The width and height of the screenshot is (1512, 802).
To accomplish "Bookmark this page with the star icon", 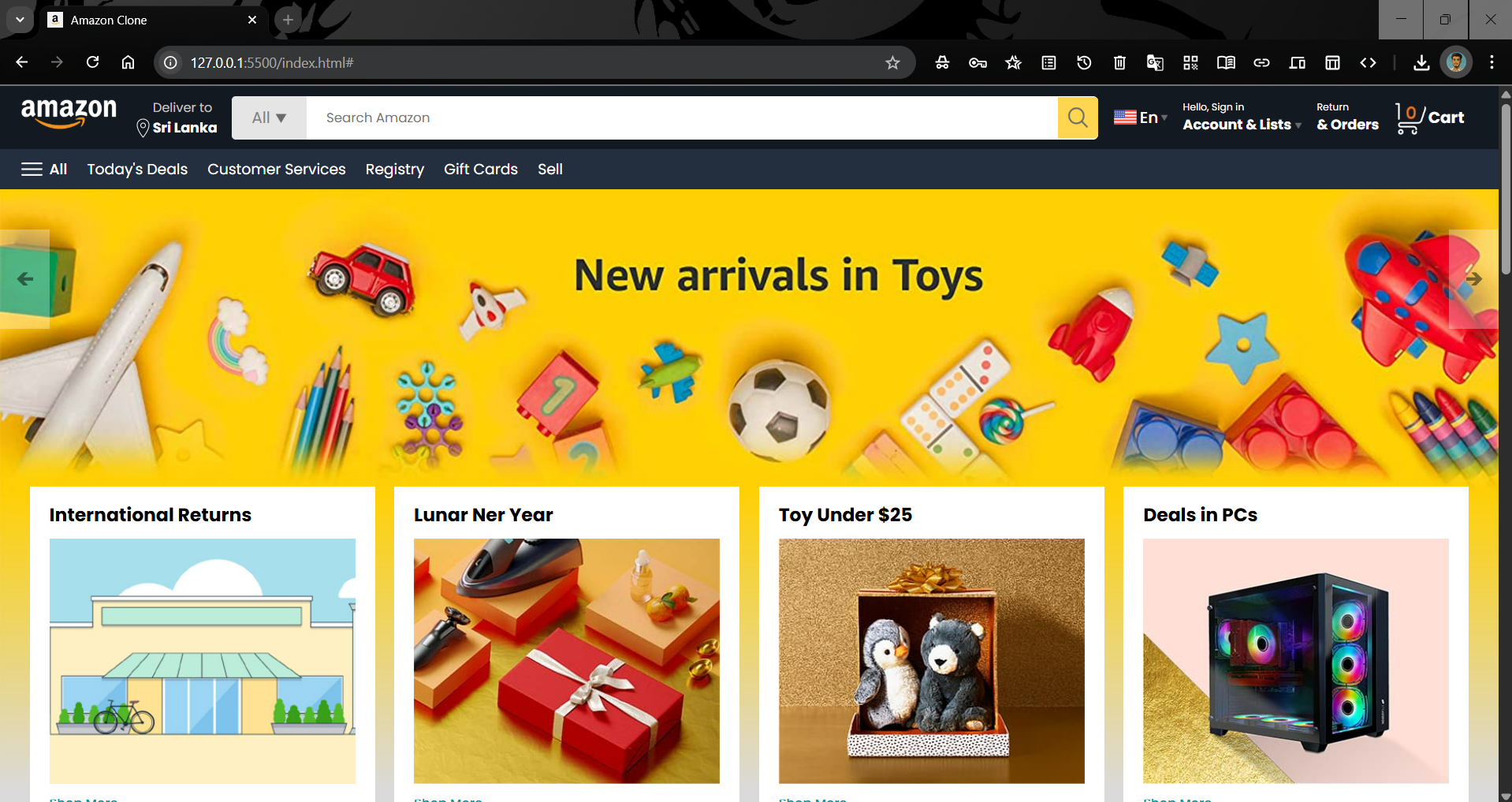I will [x=892, y=62].
